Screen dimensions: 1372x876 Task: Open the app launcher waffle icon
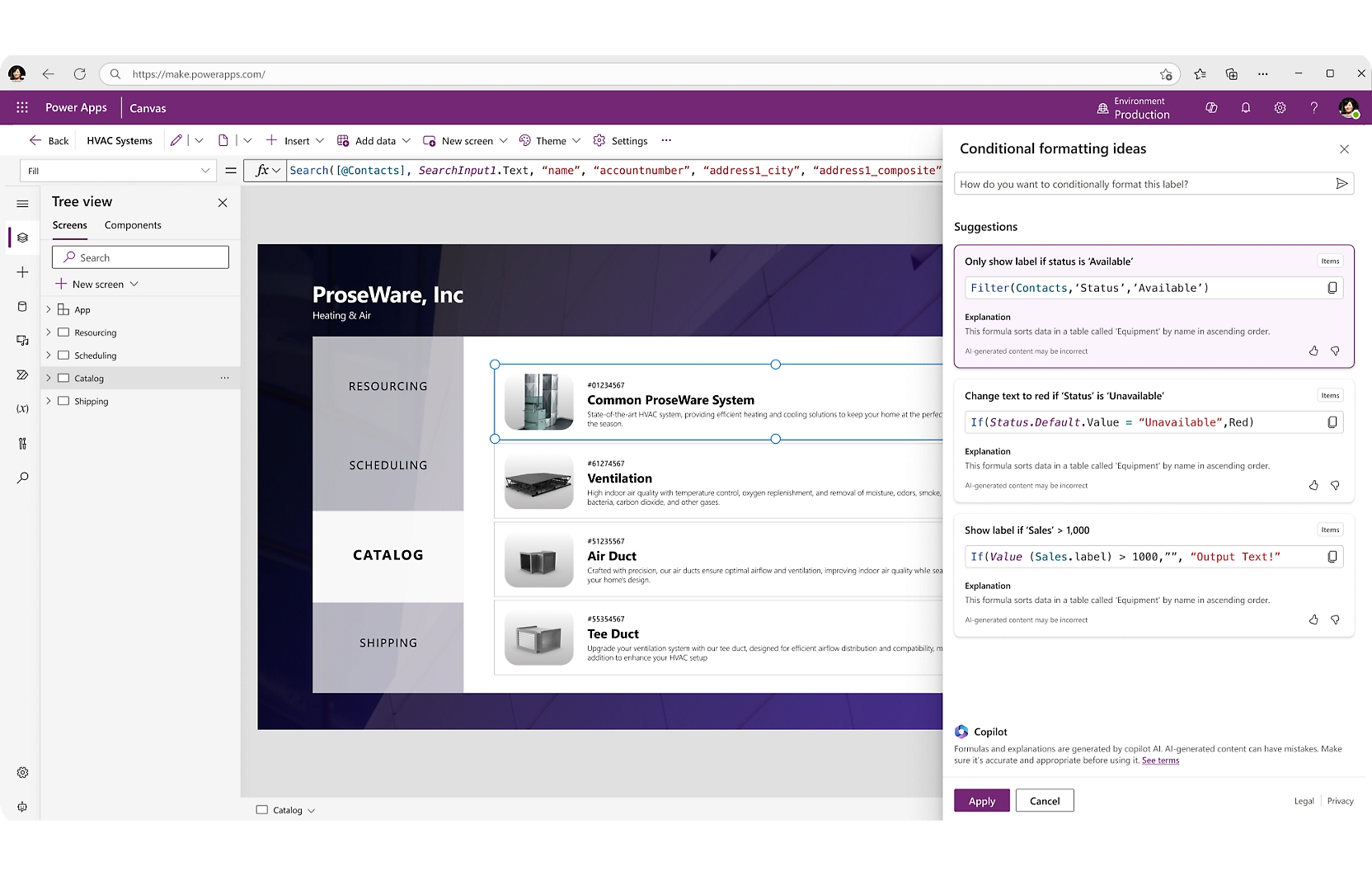[22, 107]
